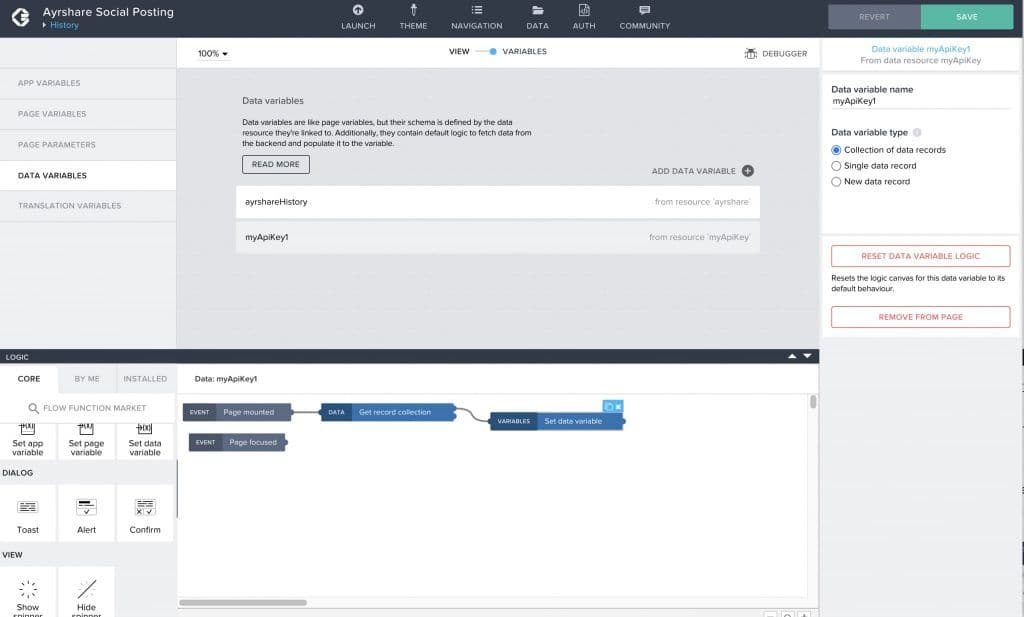Select the myApiKey1 data variable row
This screenshot has width=1024, height=617.
click(x=498, y=237)
